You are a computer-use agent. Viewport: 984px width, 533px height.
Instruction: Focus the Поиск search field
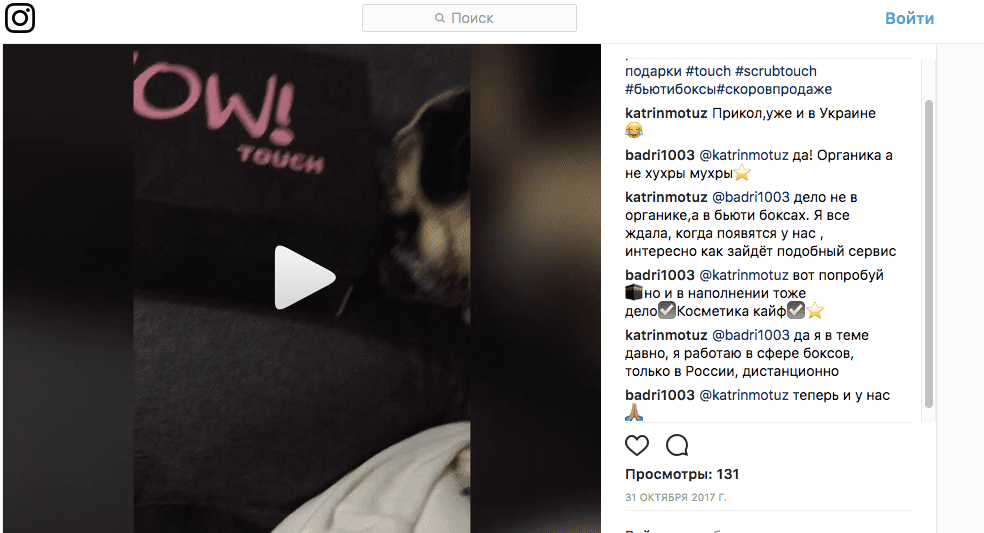tap(469, 18)
